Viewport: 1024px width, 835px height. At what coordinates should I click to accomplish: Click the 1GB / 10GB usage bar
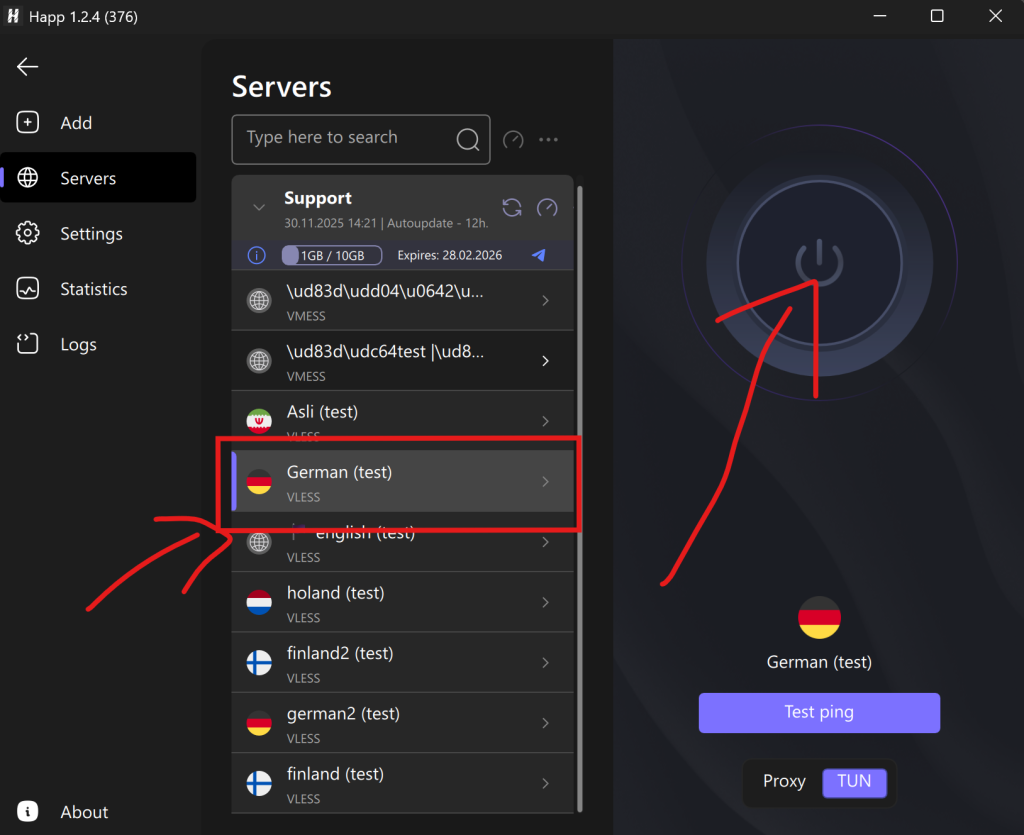332,255
